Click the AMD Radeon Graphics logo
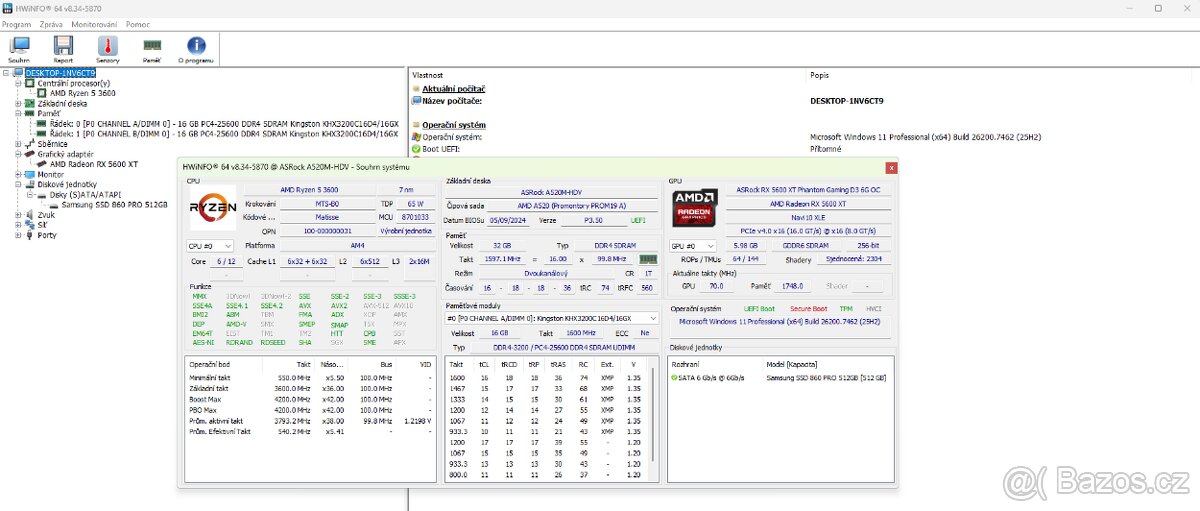 694,207
